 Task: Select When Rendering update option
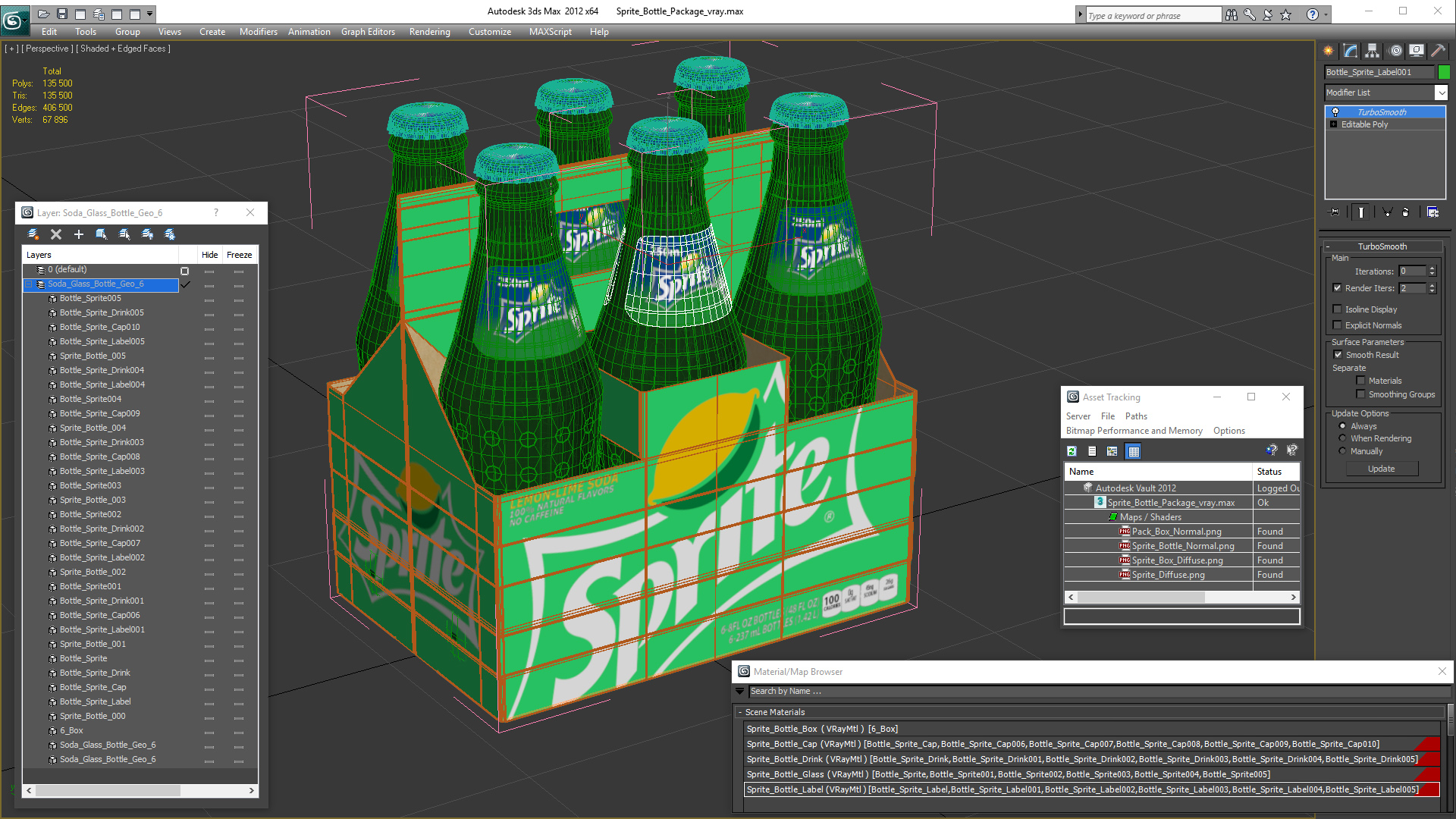(1342, 438)
